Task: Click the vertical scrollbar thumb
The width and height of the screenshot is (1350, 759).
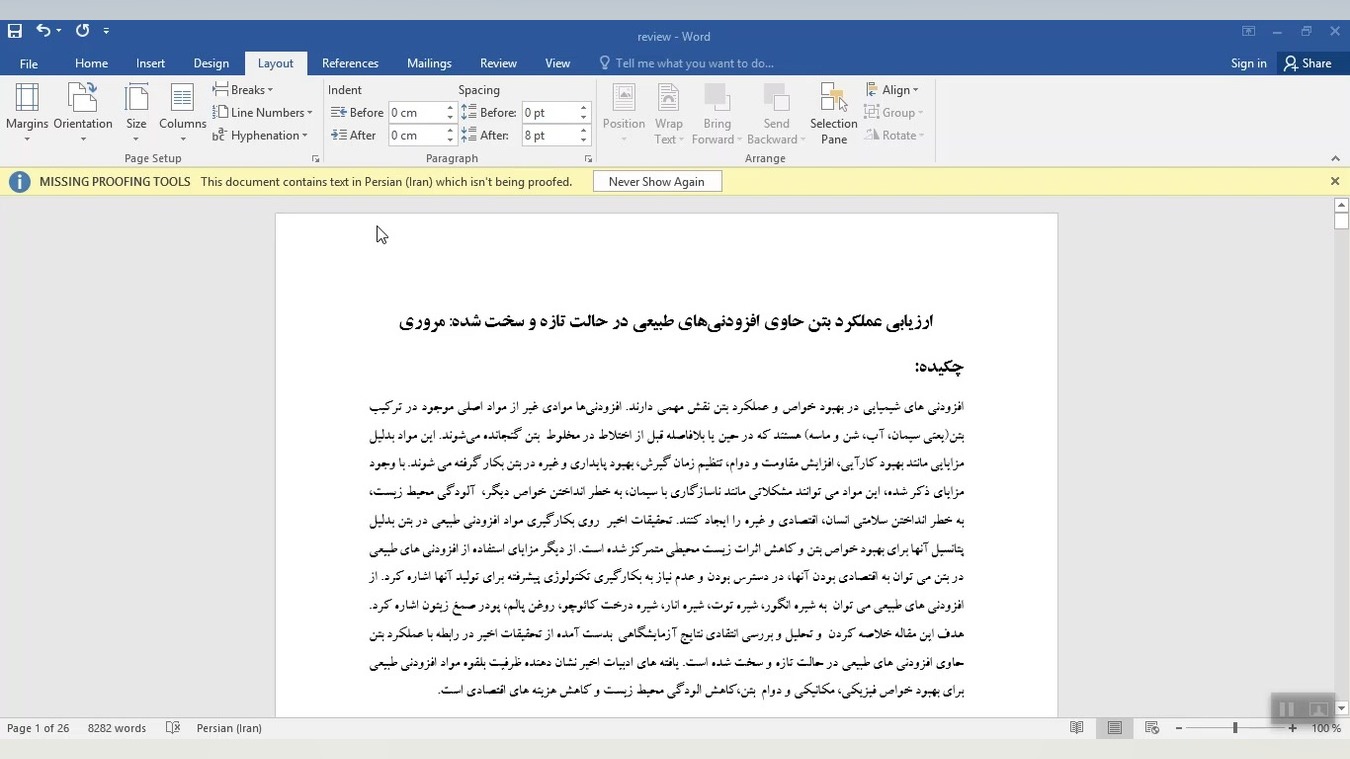Action: coord(1341,221)
